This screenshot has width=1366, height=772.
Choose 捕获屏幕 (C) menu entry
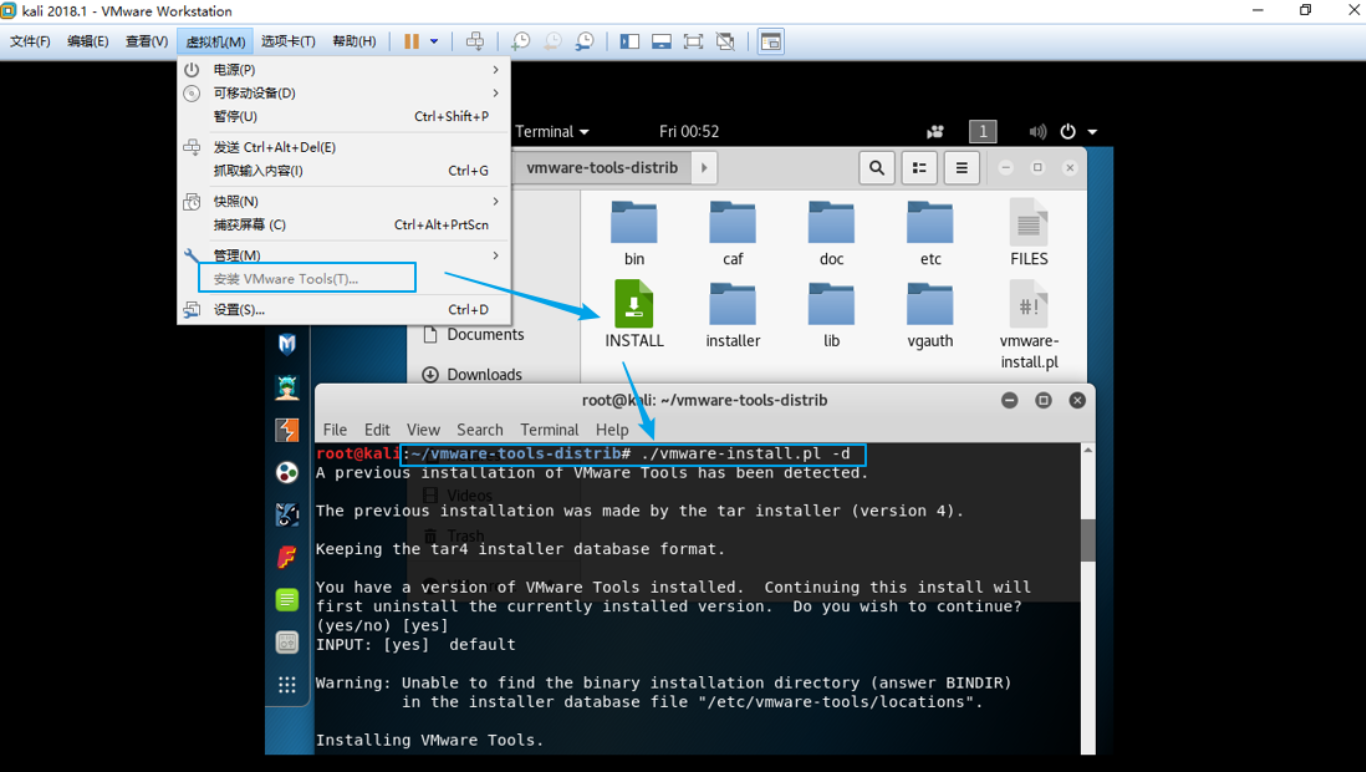click(344, 224)
